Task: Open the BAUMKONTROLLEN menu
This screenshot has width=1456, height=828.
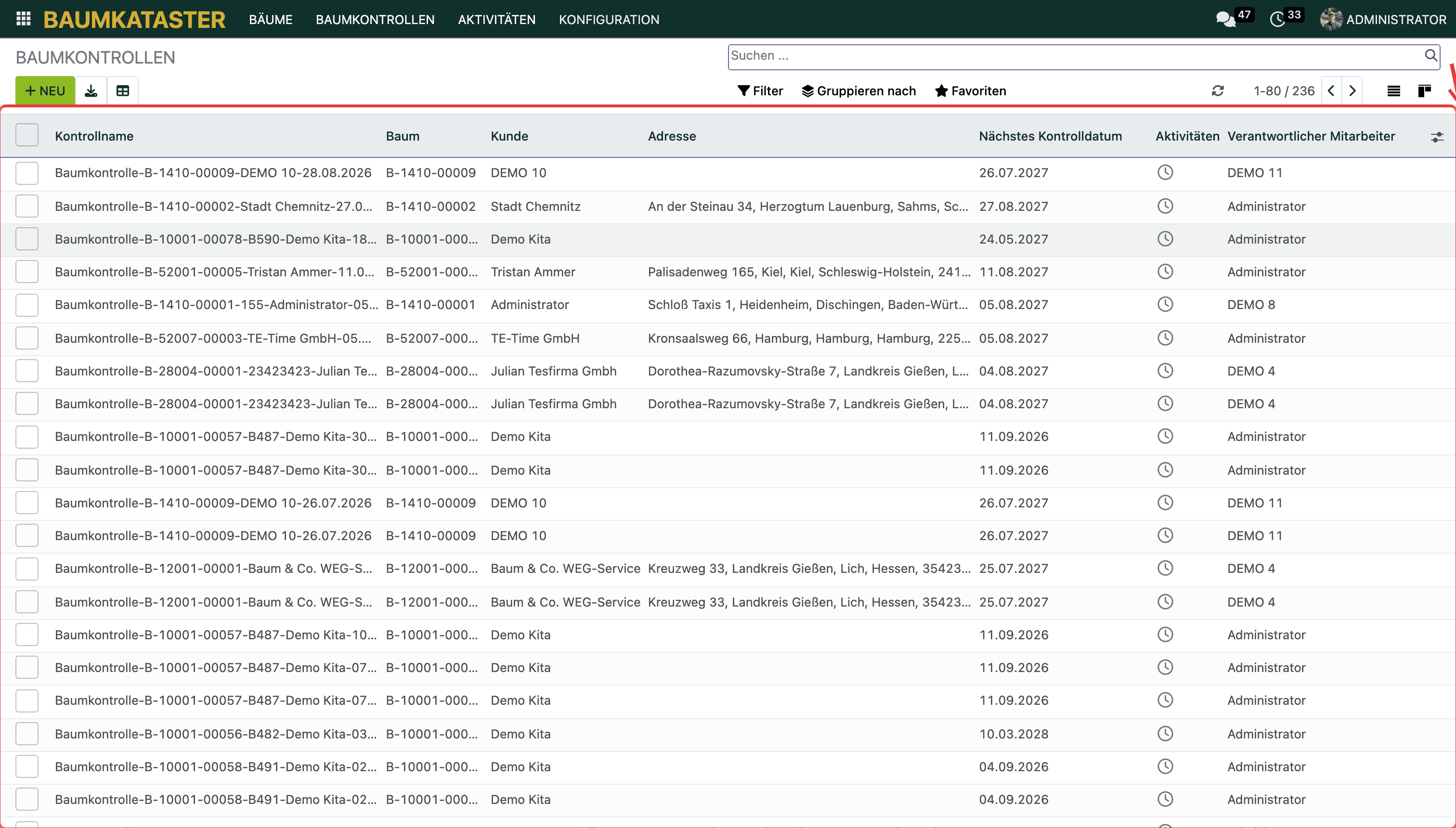Action: pos(375,19)
